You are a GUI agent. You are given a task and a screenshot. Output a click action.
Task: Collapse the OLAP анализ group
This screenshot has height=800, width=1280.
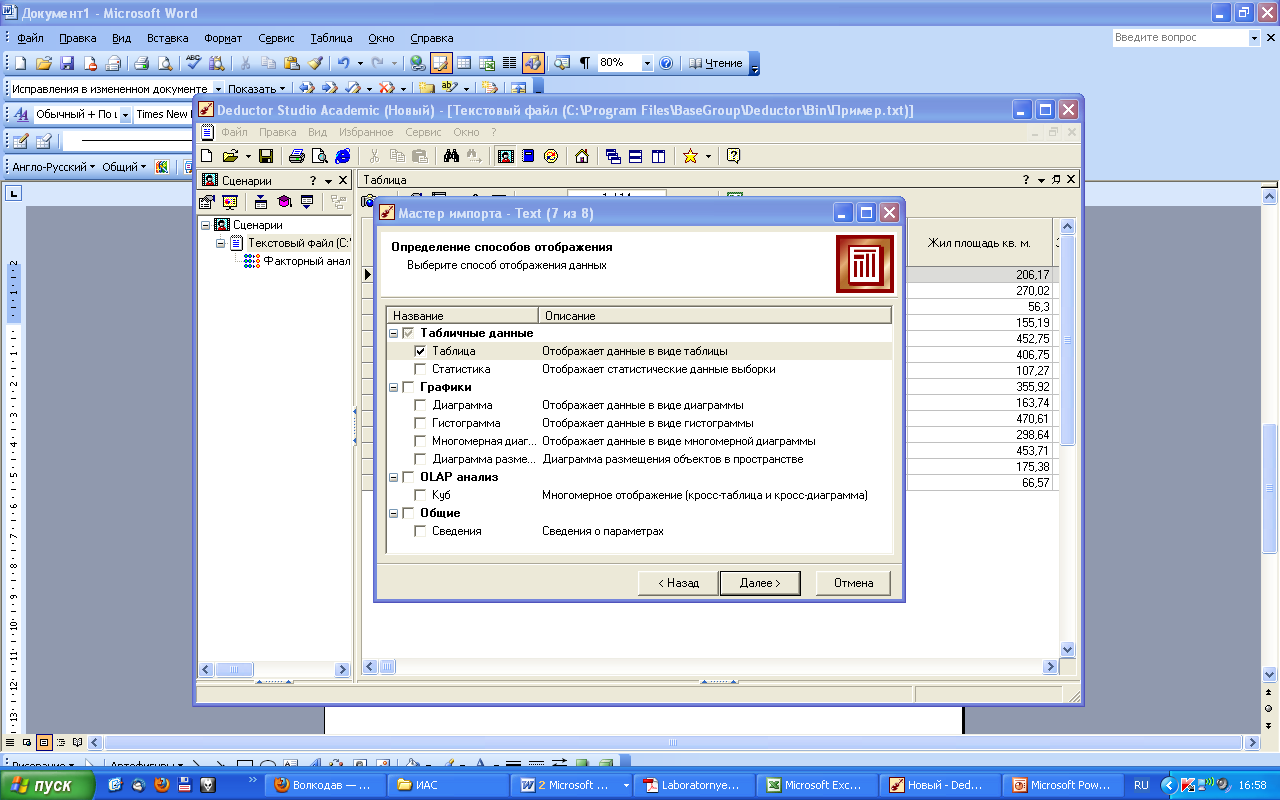pyautogui.click(x=394, y=477)
